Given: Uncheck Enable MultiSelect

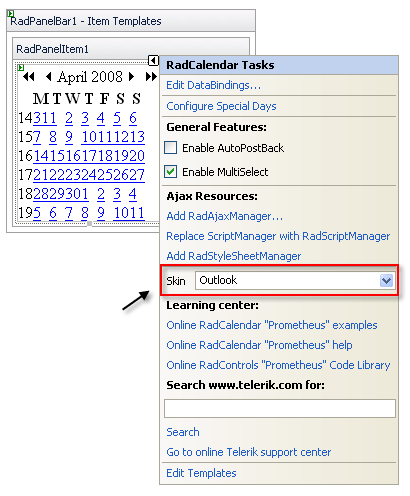Looking at the screenshot, I should 171,172.
